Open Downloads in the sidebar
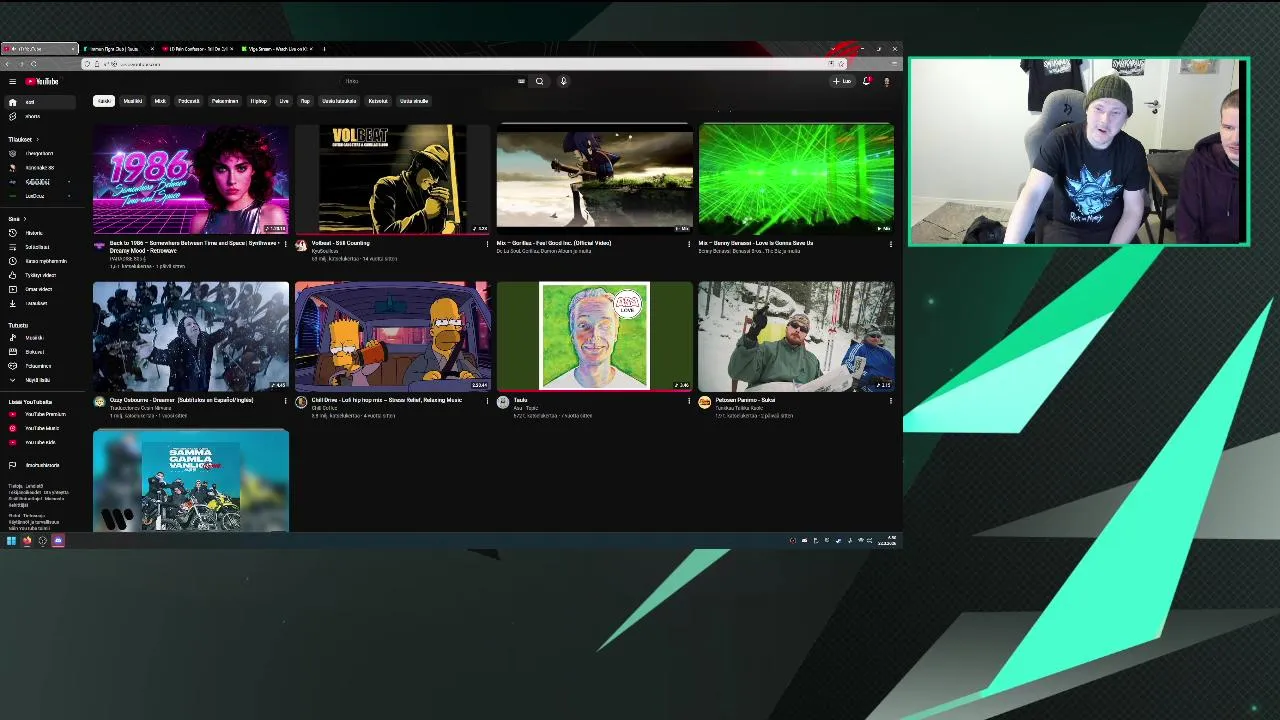 tap(39, 303)
